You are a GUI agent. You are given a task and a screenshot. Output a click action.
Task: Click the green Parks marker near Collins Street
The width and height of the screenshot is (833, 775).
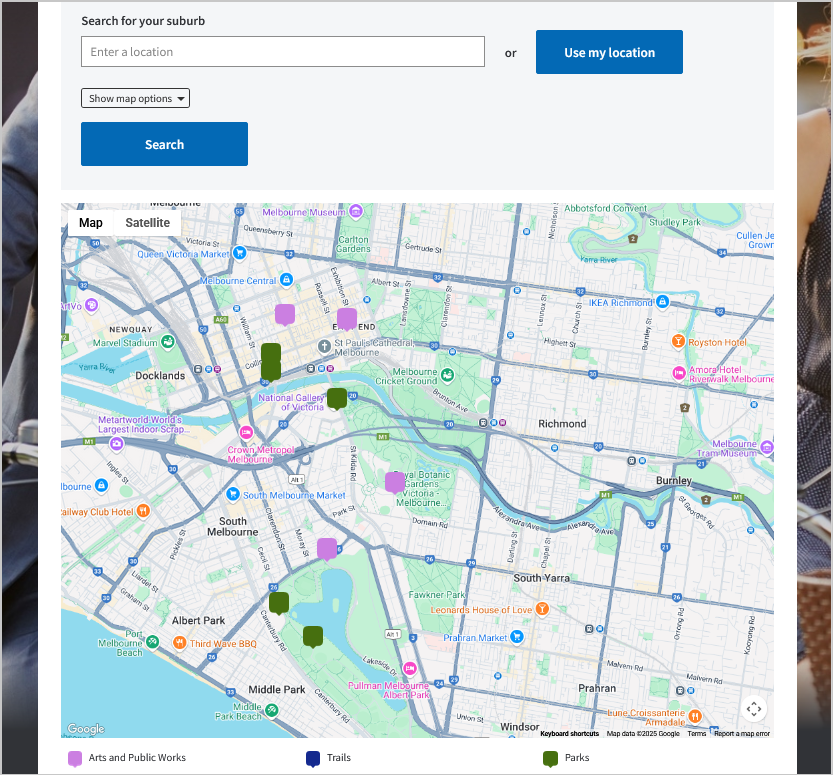(270, 360)
